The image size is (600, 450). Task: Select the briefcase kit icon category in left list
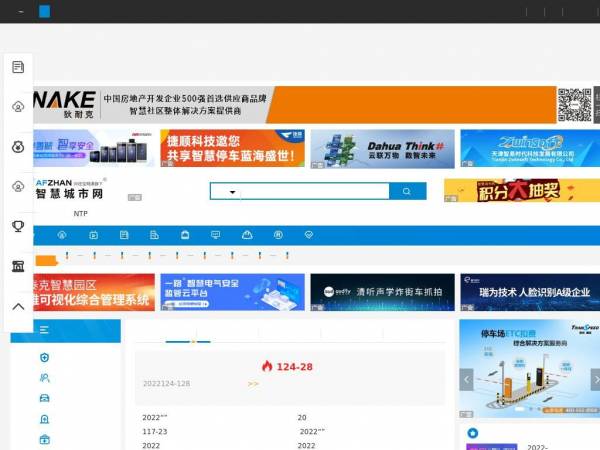click(44, 439)
